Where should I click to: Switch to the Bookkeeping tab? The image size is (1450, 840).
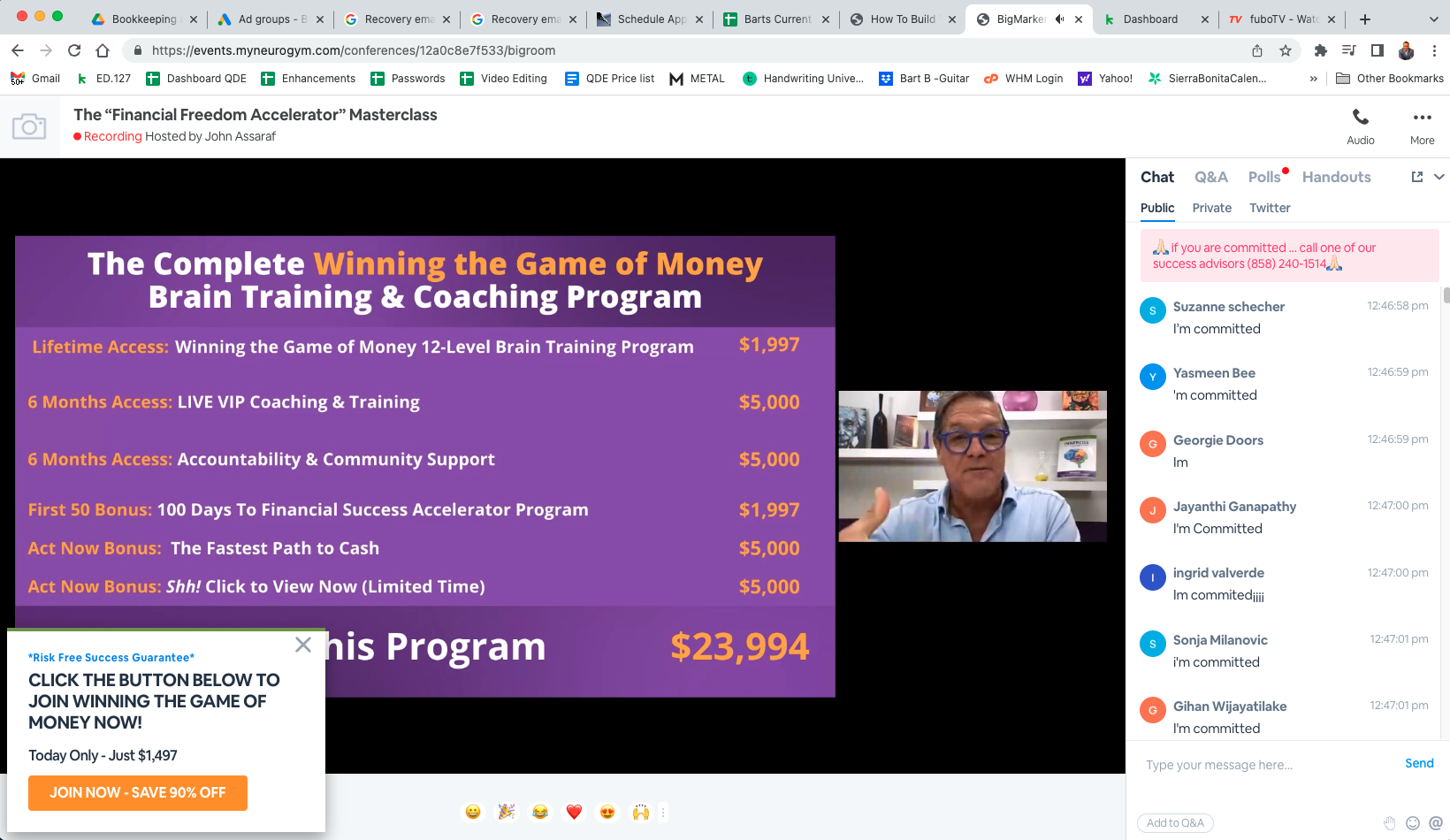point(144,19)
